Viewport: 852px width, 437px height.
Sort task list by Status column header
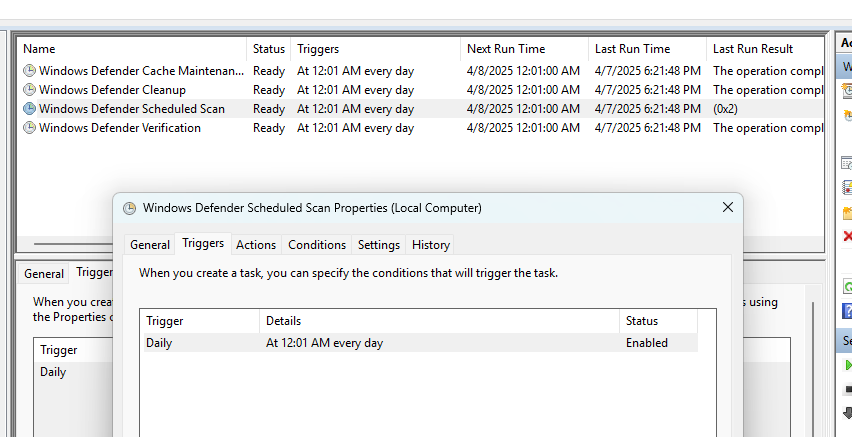tap(268, 49)
